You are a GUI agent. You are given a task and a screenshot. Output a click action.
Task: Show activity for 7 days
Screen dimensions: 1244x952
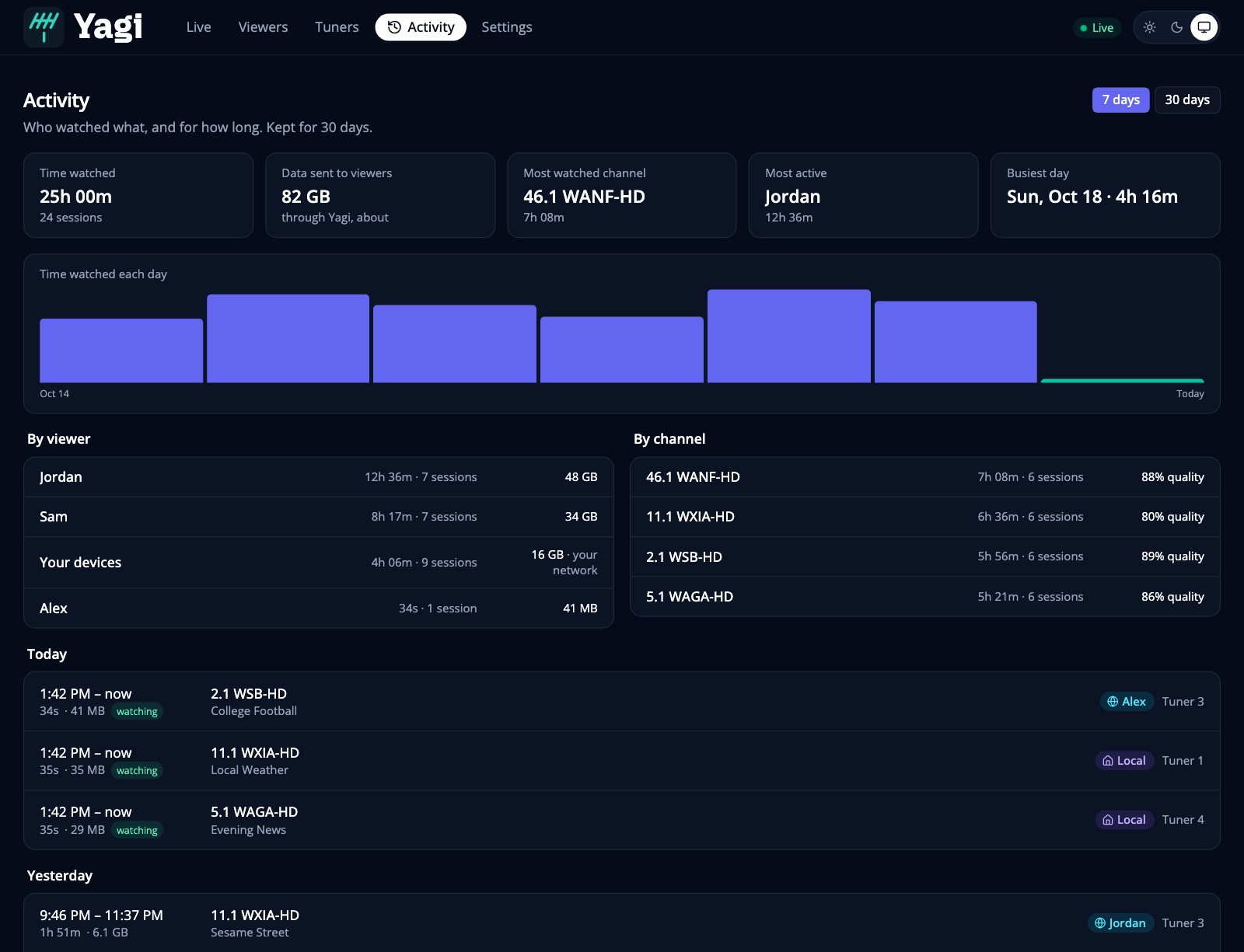coord(1120,99)
